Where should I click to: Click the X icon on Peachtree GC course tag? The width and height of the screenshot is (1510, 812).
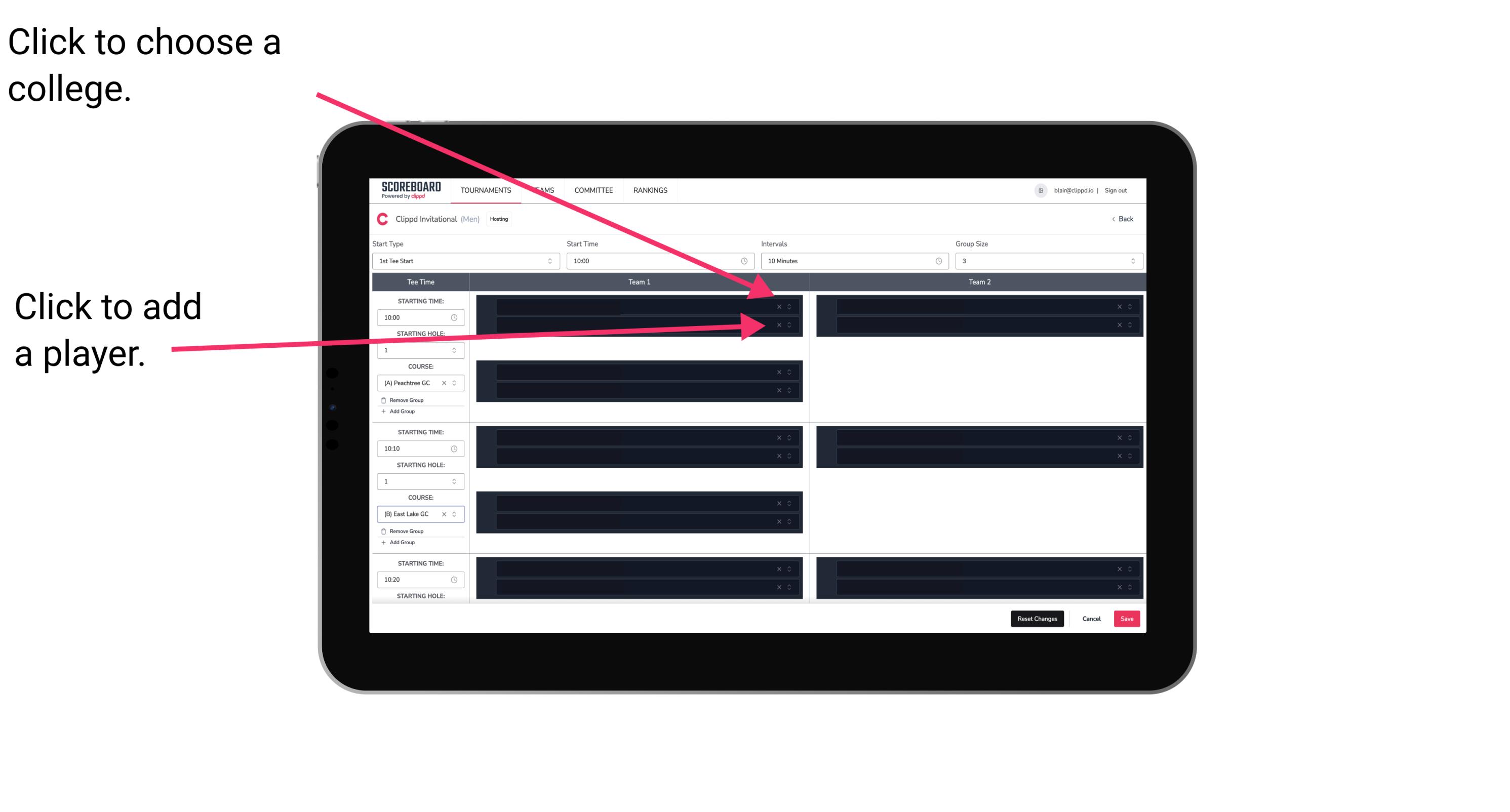[447, 383]
